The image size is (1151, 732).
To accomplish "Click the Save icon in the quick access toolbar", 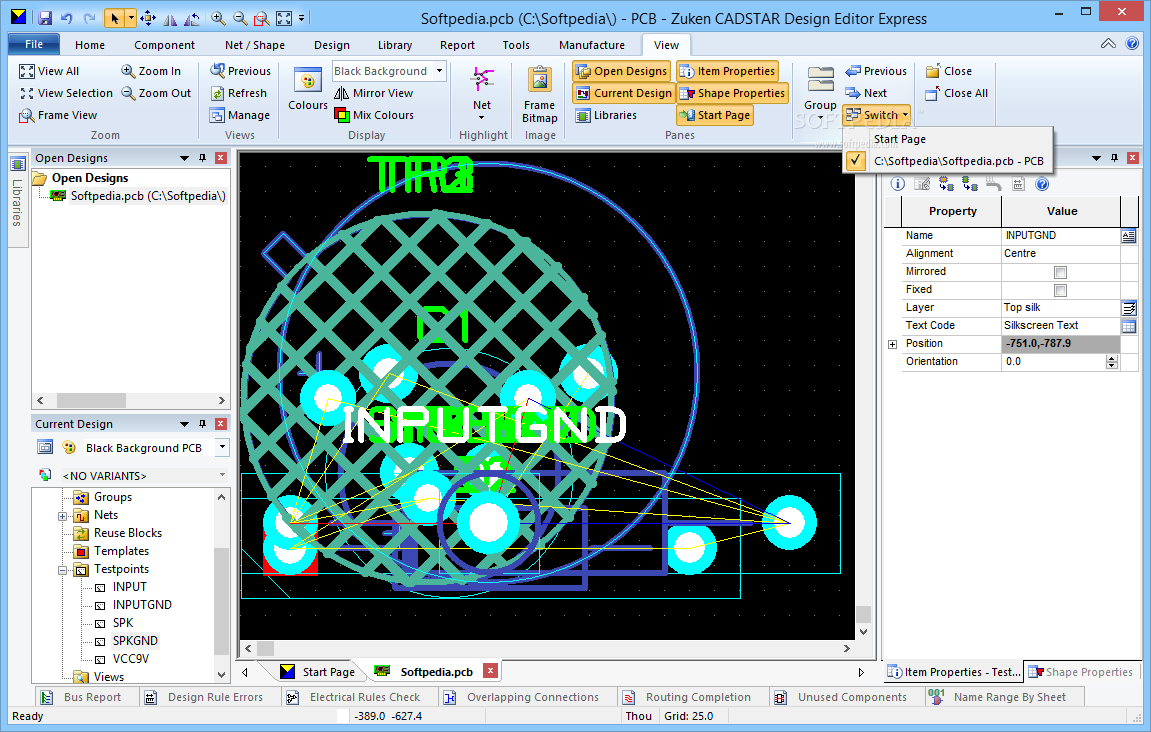I will point(44,18).
